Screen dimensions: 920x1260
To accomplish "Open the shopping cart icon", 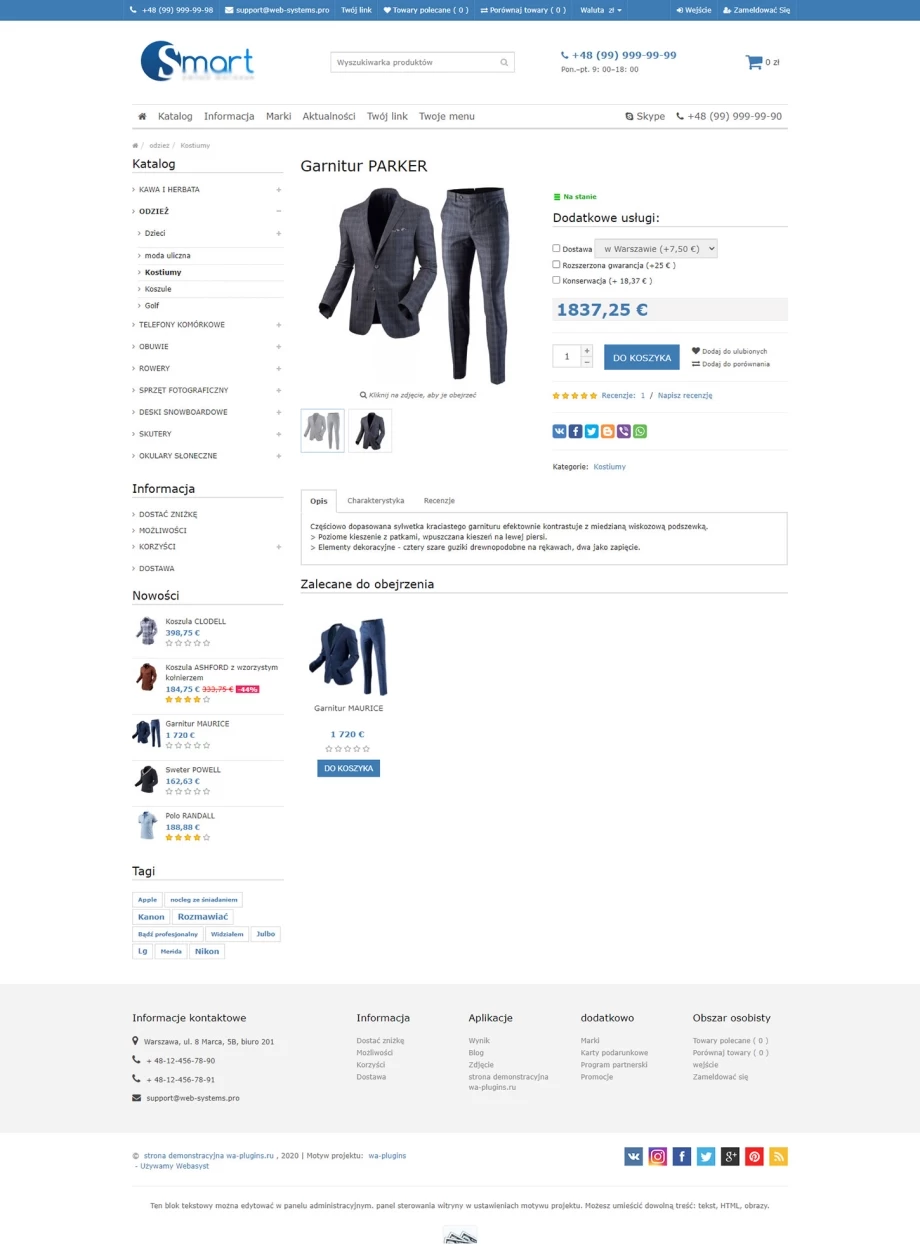I will click(754, 62).
